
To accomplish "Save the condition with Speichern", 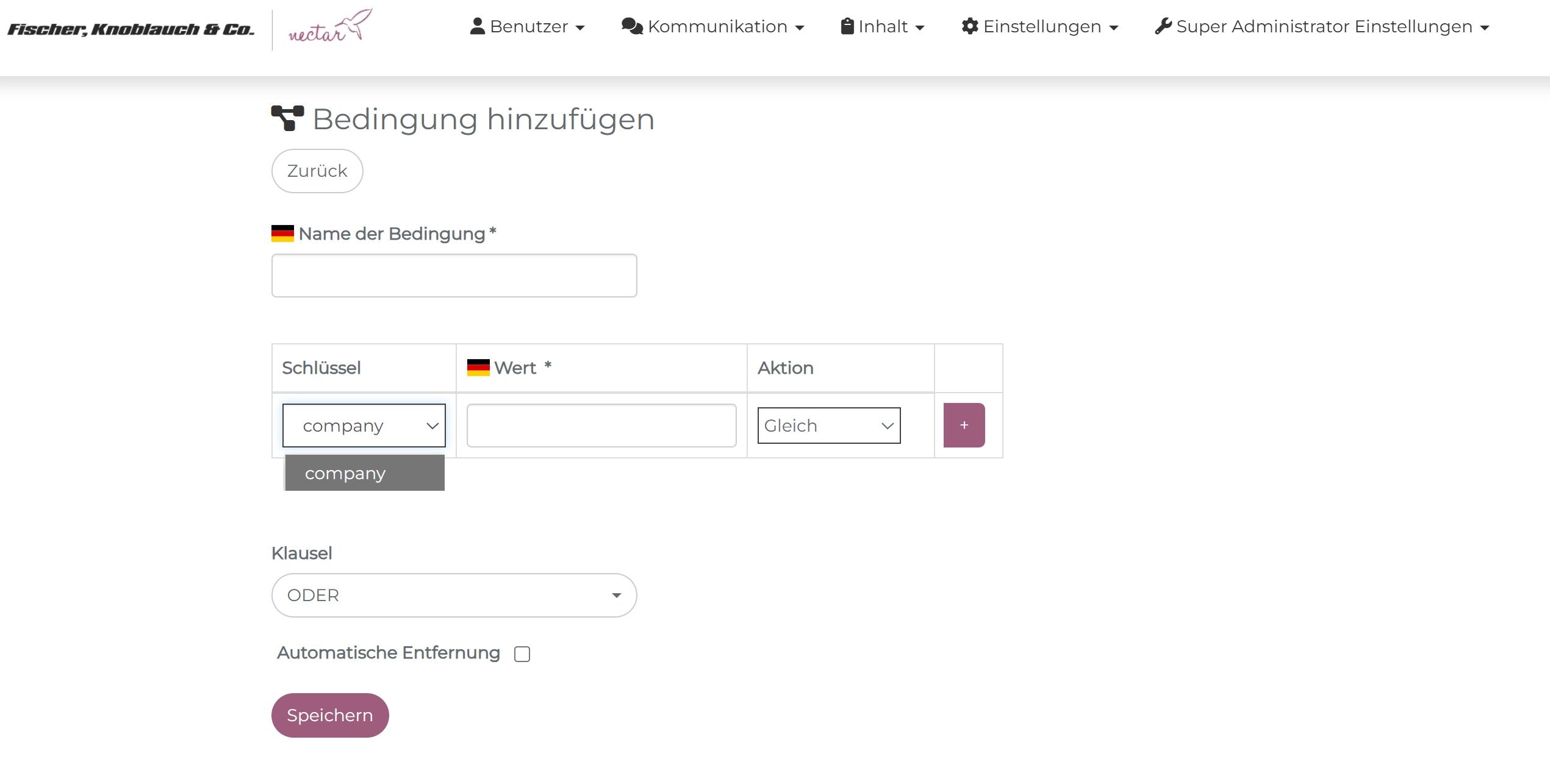I will tap(330, 715).
